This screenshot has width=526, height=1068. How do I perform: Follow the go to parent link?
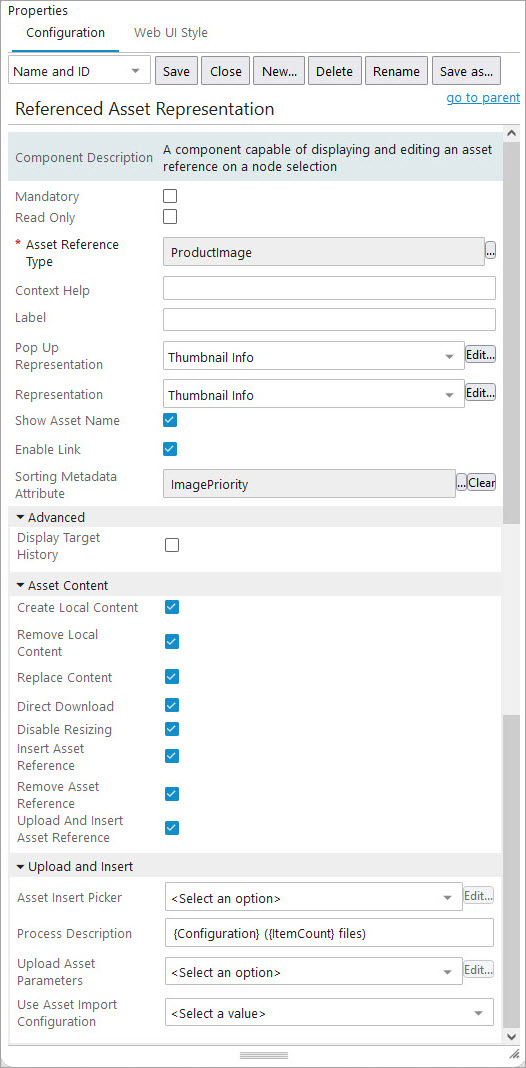coord(483,98)
